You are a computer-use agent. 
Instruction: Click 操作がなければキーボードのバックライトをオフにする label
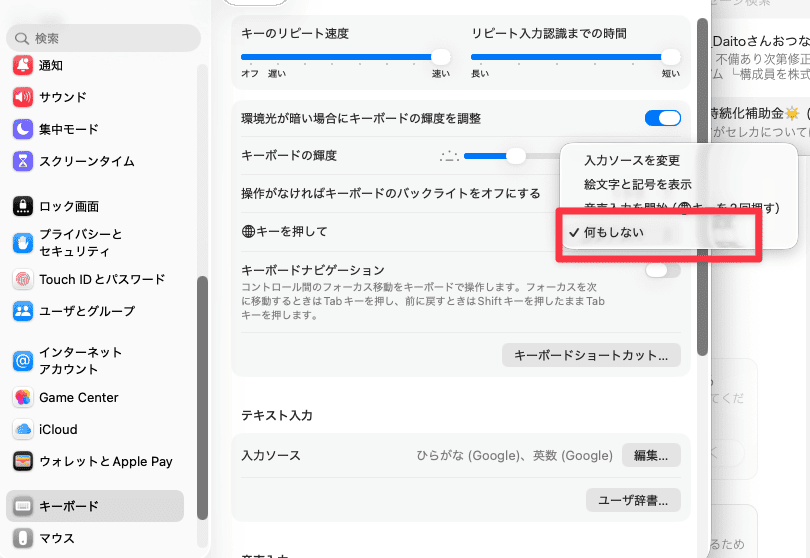click(391, 194)
